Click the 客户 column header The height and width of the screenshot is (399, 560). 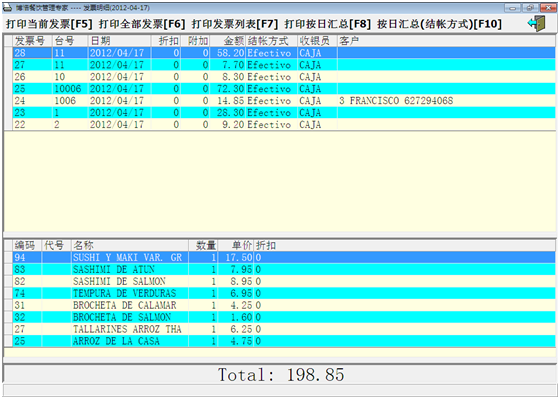coord(446,41)
